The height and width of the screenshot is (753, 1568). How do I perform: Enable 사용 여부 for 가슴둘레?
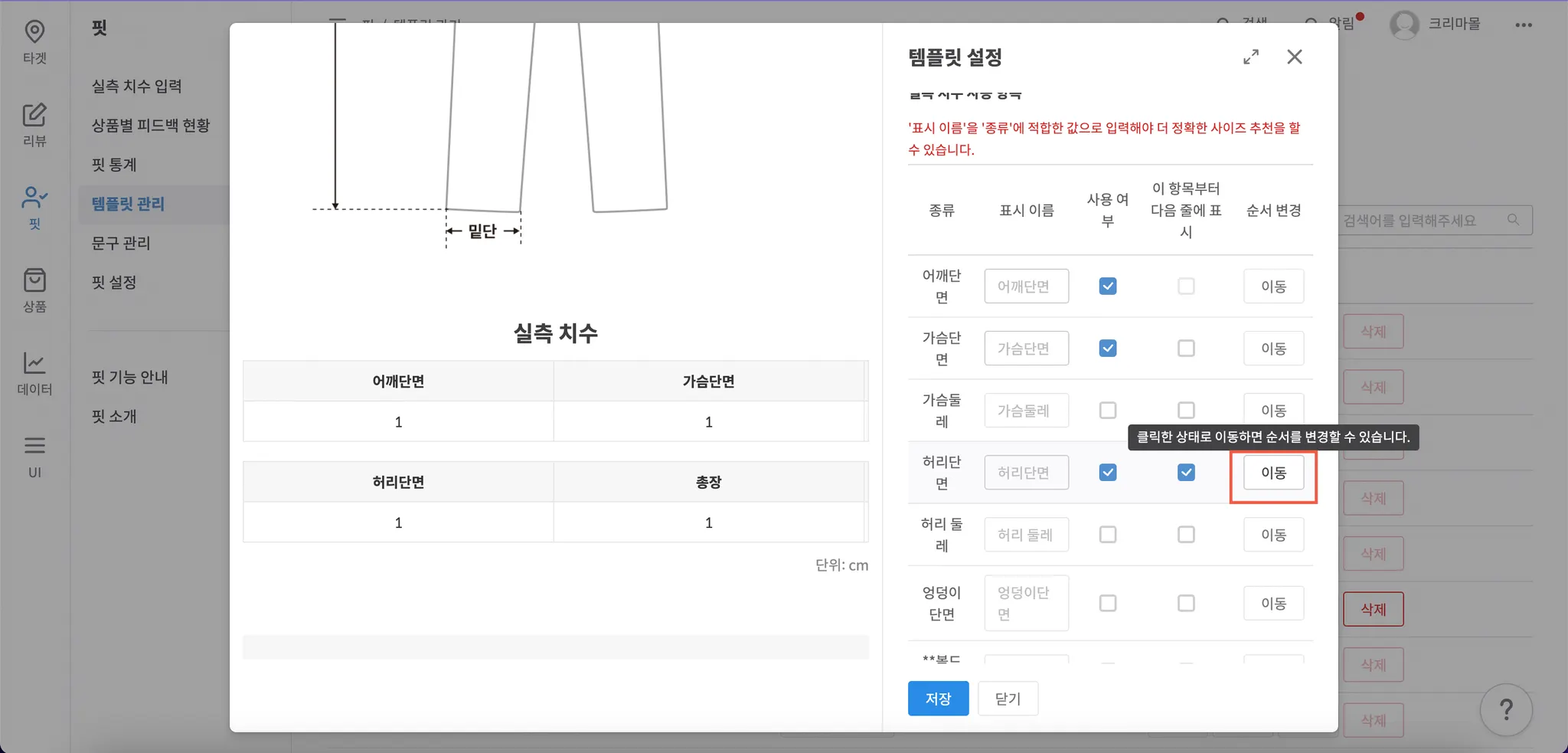(x=1108, y=411)
